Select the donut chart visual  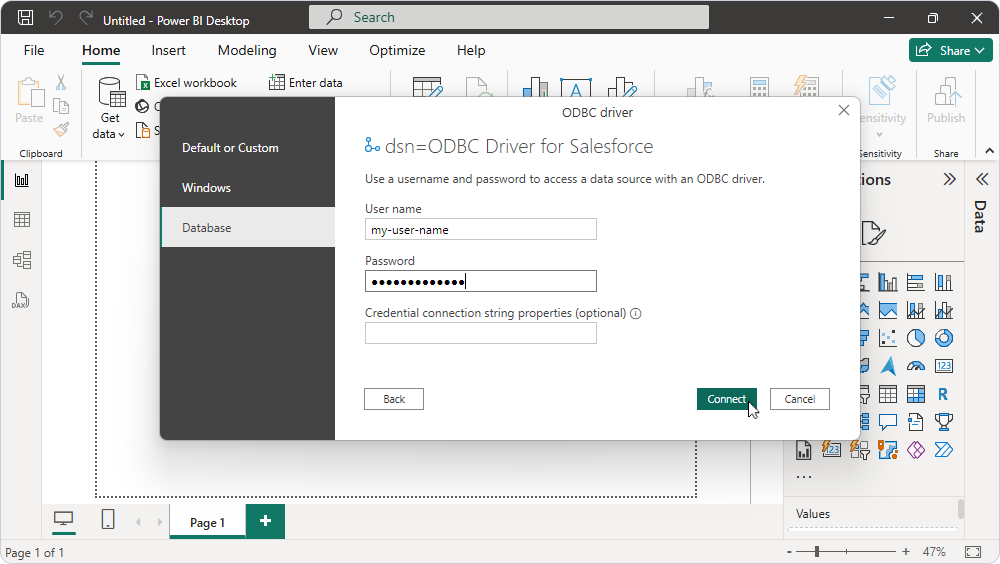[x=944, y=338]
